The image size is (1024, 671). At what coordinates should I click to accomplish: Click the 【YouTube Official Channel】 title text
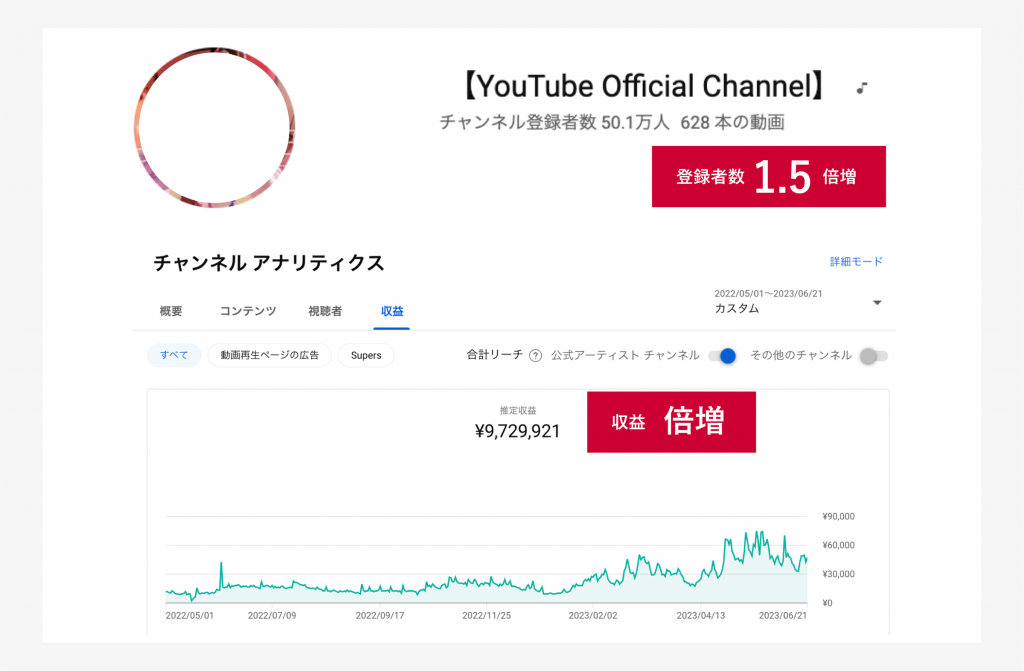643,87
